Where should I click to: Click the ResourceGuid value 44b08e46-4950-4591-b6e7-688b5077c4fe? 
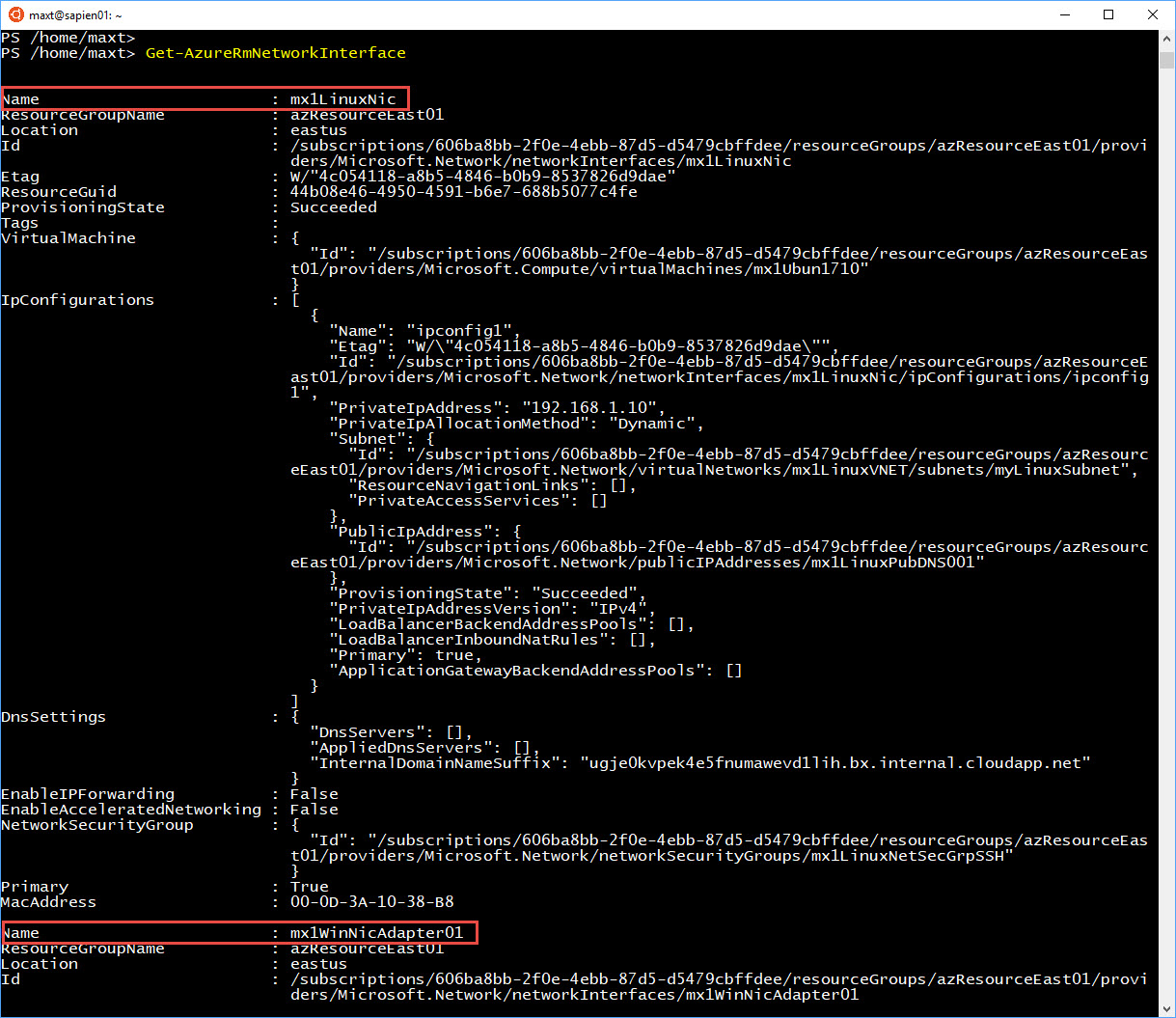click(463, 192)
